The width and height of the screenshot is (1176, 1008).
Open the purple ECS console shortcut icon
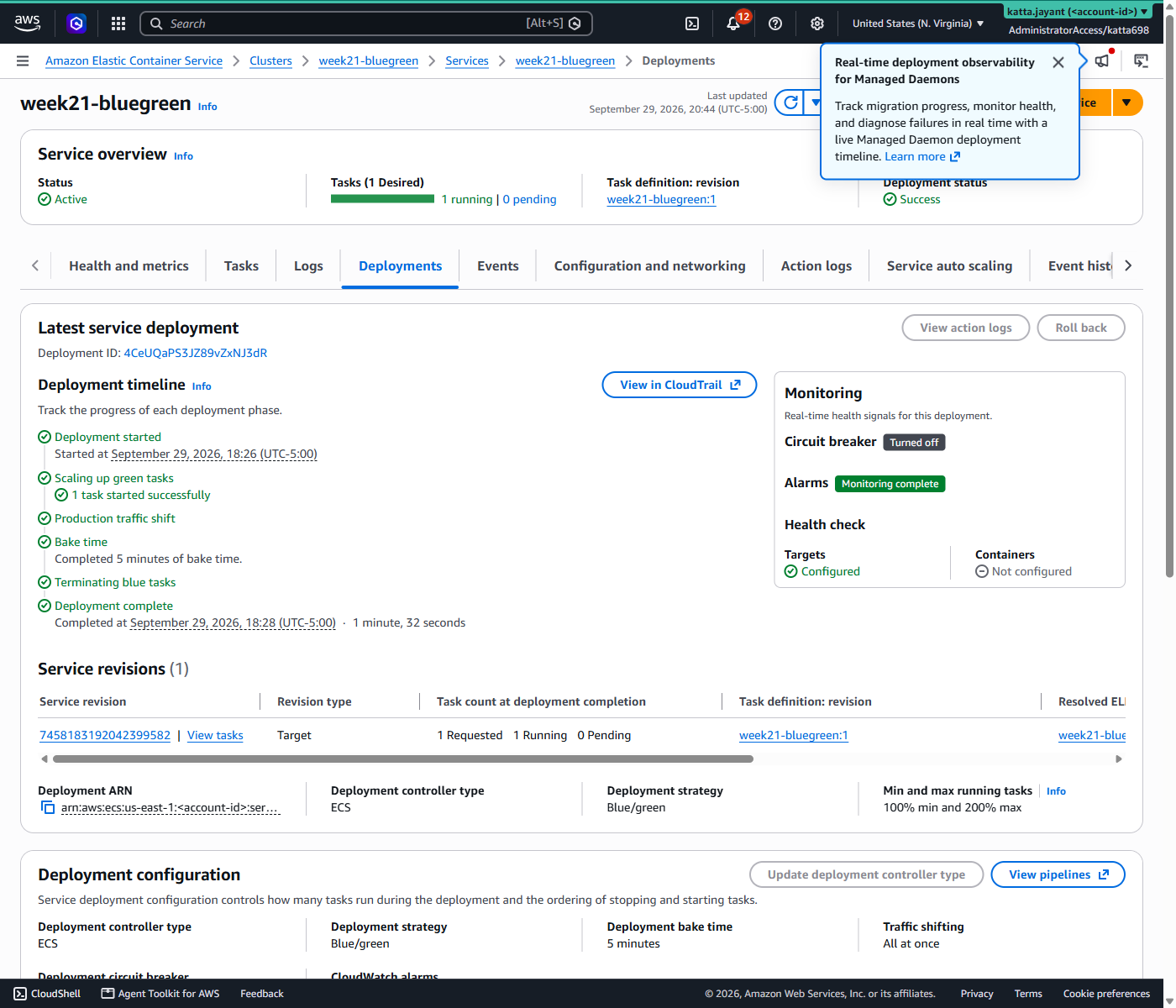coord(76,24)
